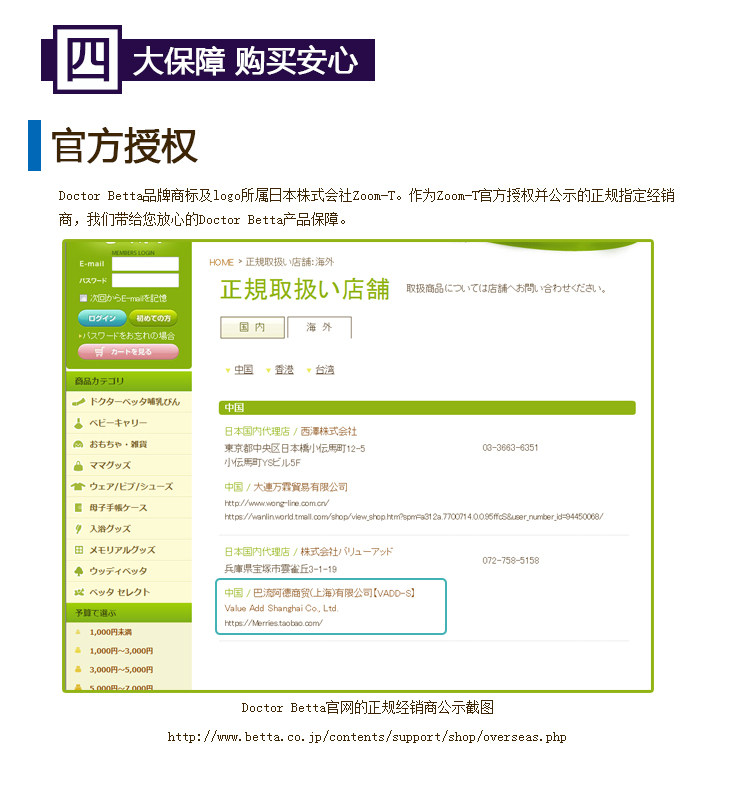Click the 3,000円~5,000円 price icon

tap(78, 669)
